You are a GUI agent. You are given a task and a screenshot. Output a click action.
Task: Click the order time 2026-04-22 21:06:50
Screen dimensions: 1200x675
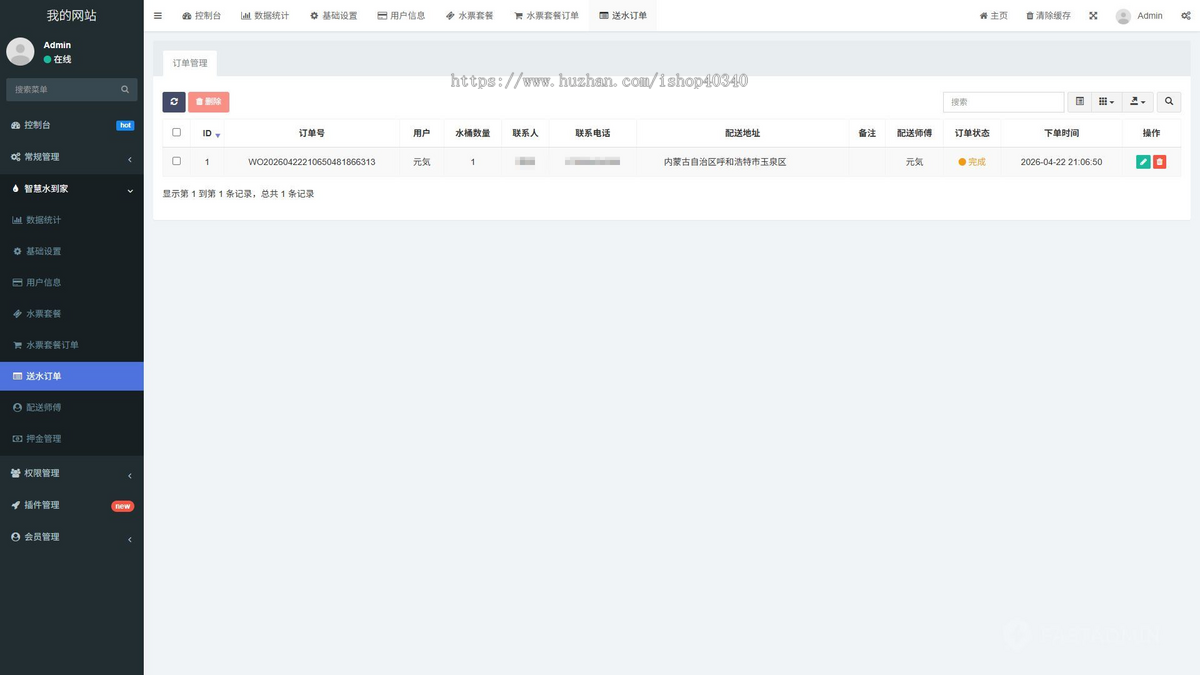point(1061,162)
